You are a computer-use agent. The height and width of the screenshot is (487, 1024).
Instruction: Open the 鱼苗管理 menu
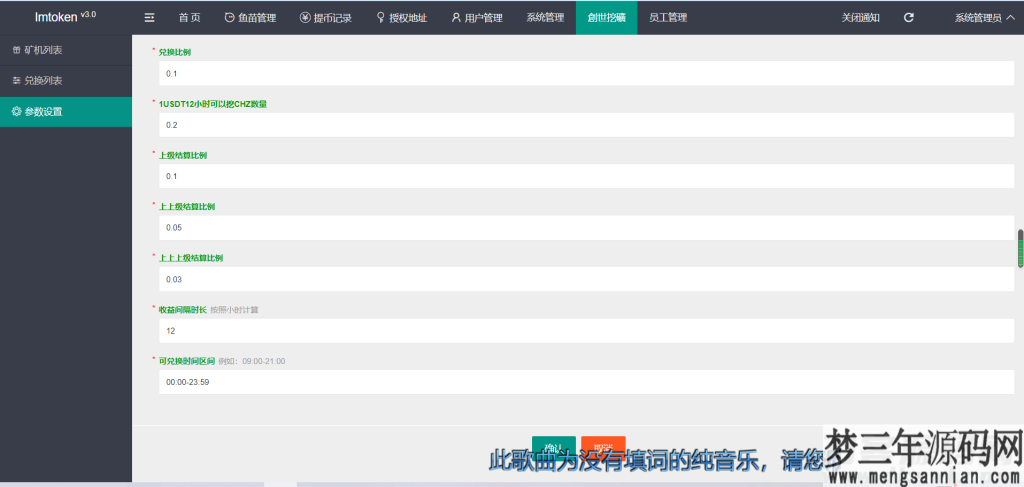pos(250,18)
